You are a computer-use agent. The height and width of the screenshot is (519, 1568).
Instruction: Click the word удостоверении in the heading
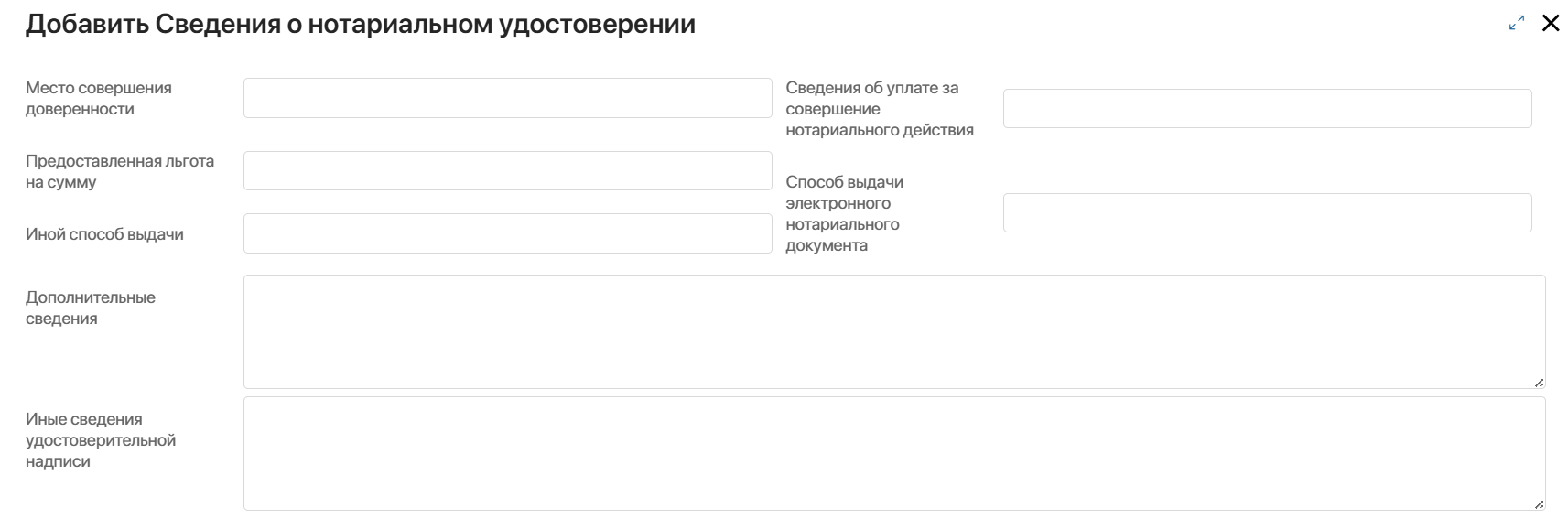[597, 25]
